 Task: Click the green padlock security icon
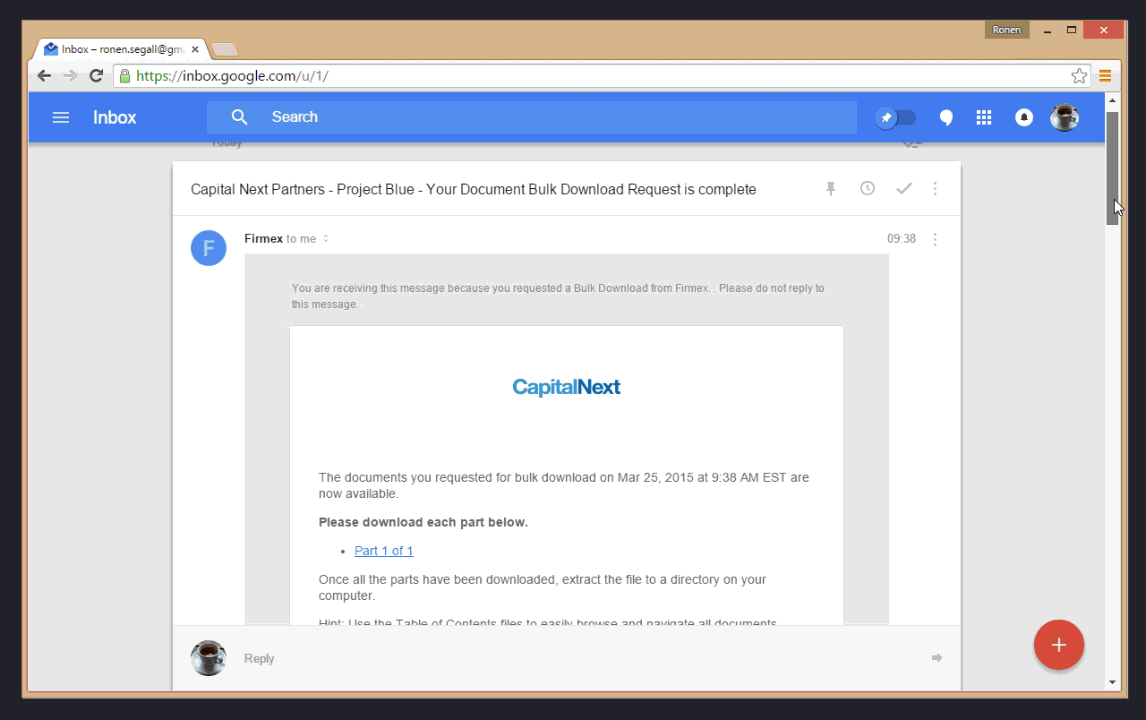click(125, 76)
